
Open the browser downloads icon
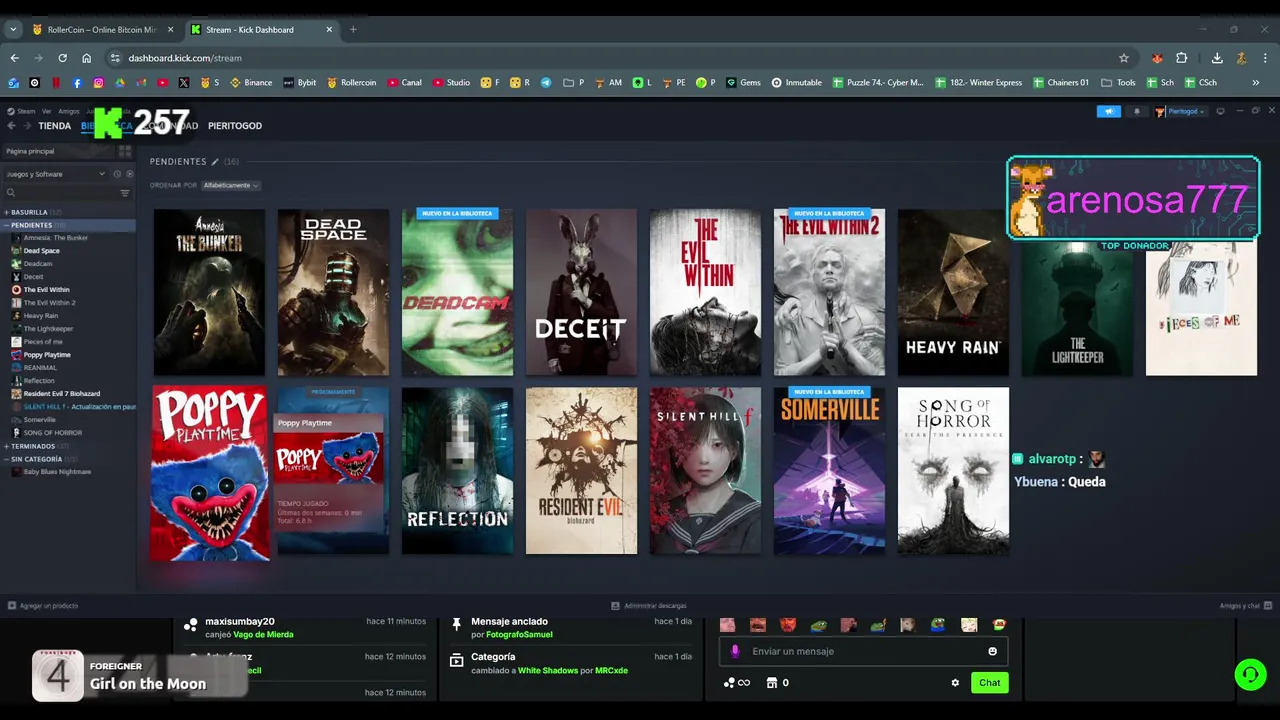[1217, 58]
